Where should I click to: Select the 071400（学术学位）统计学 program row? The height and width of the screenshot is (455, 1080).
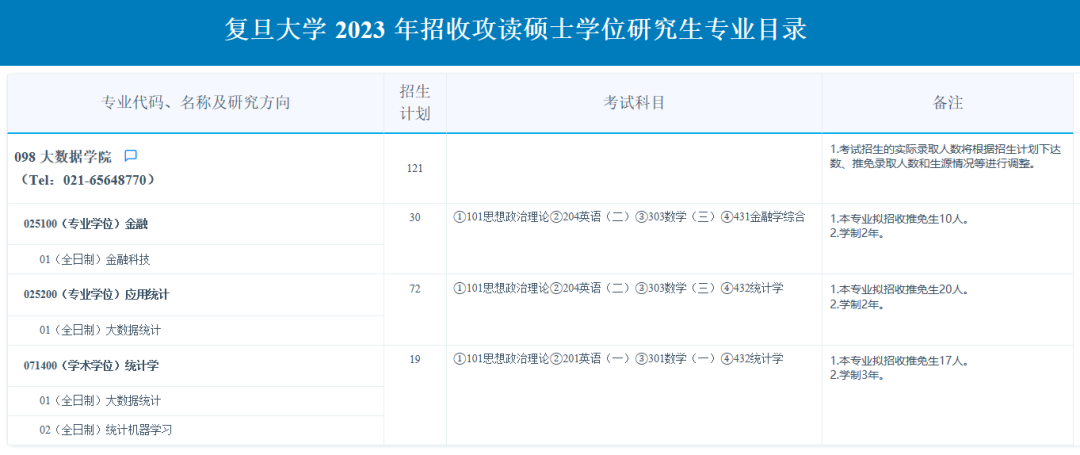pos(91,365)
